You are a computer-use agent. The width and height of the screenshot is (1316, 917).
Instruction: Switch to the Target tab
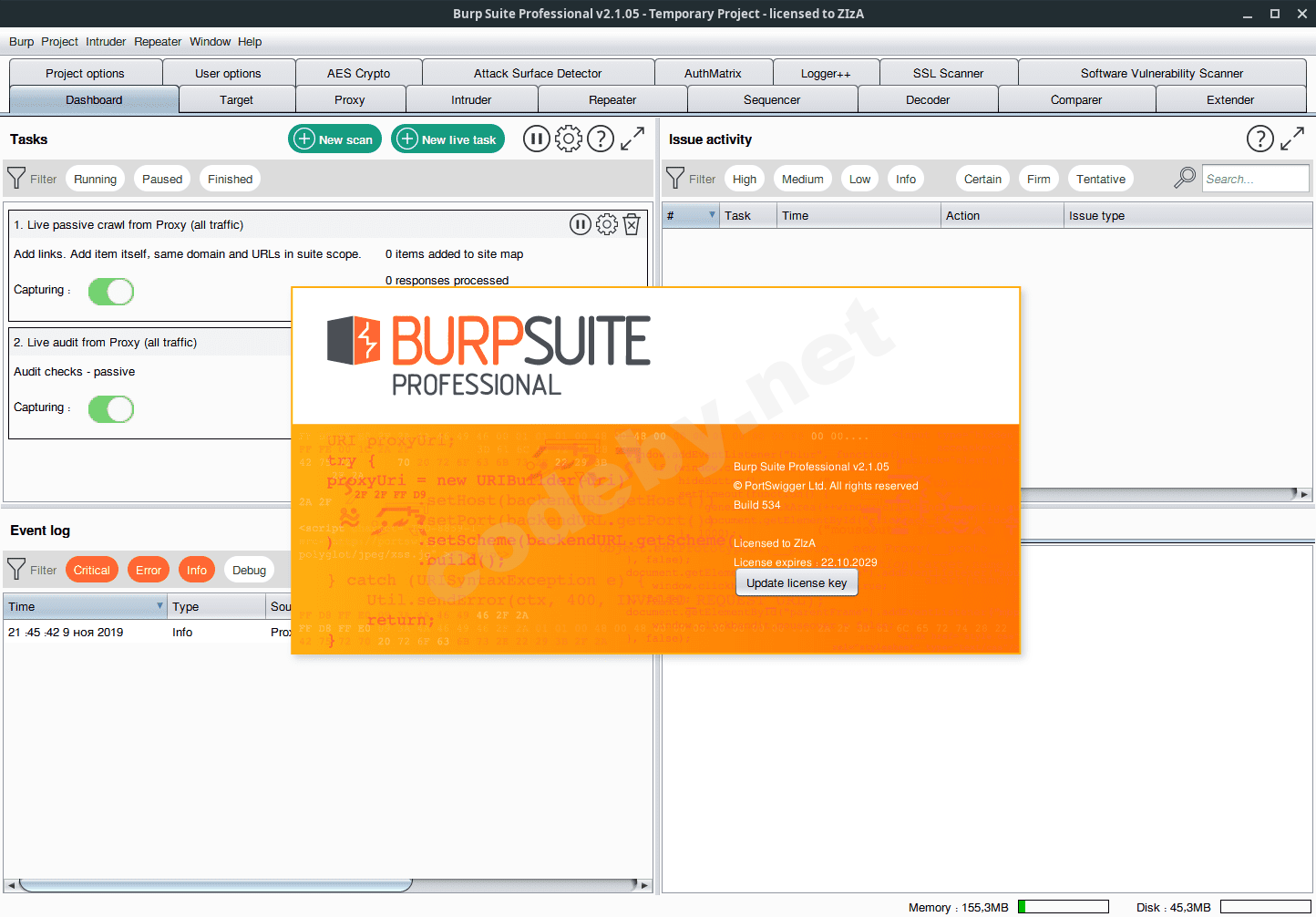point(237,99)
